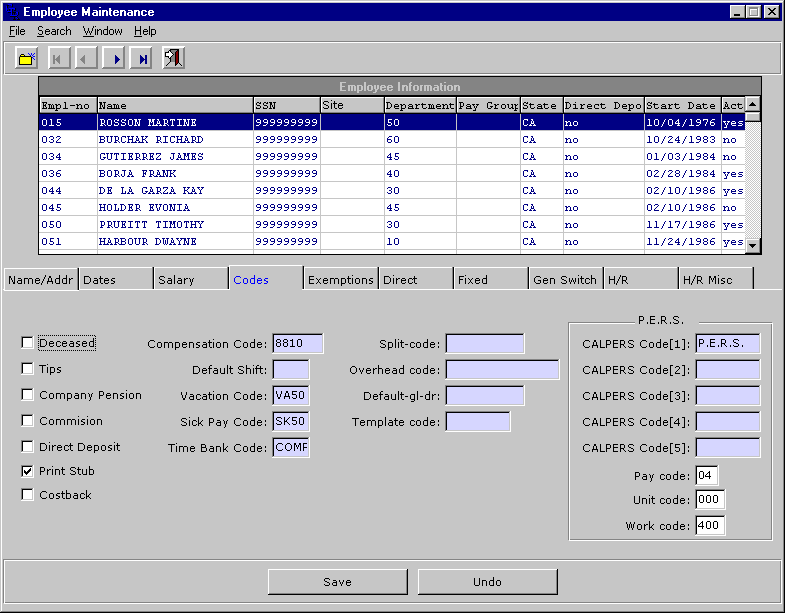Open the File menu
The width and height of the screenshot is (785, 613).
[x=17, y=31]
